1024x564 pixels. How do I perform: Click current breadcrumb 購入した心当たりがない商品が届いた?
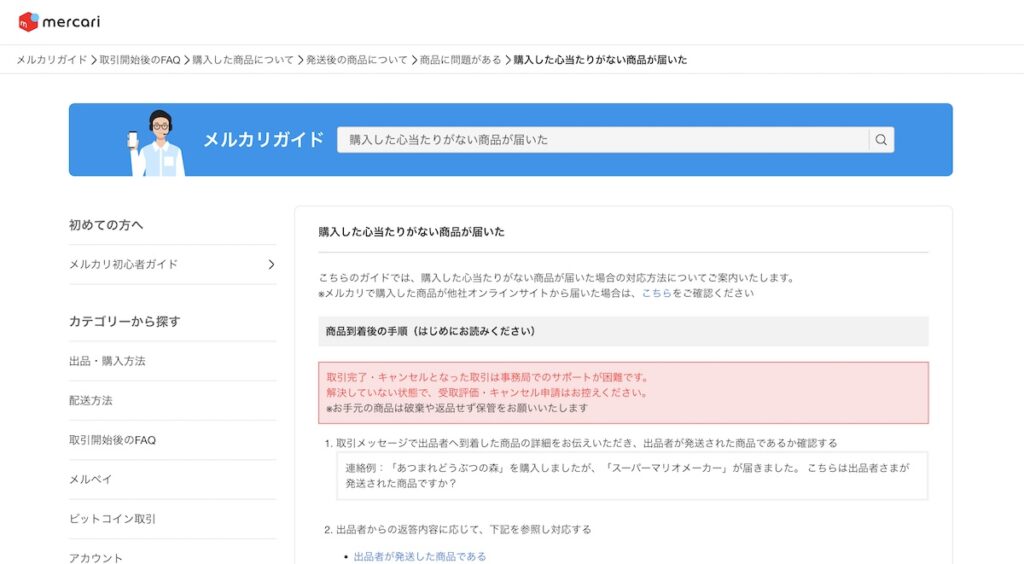tap(600, 60)
